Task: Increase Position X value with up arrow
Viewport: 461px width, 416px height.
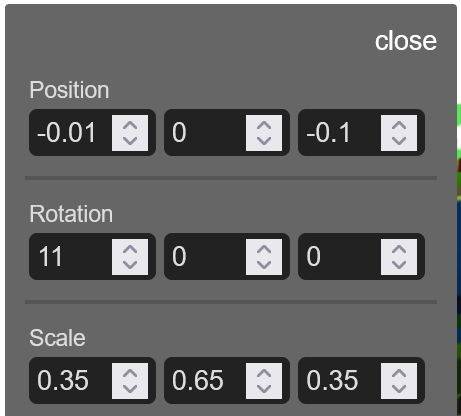Action: click(130, 125)
